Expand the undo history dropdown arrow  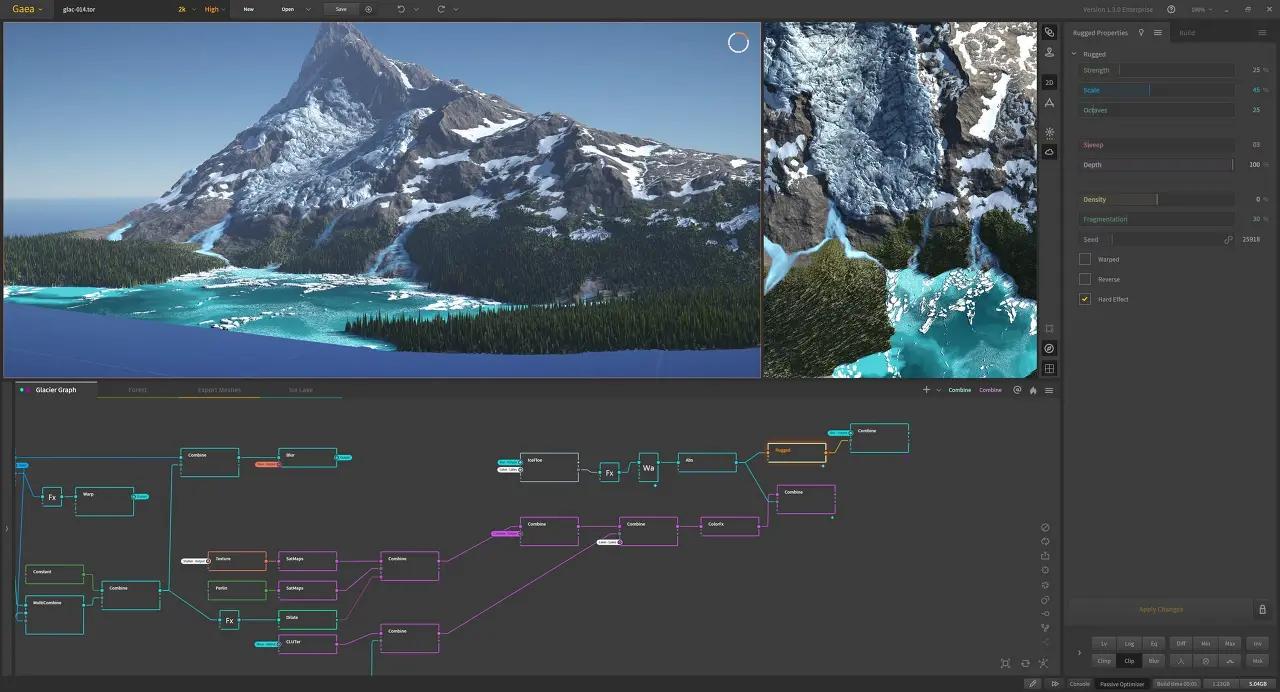point(416,9)
